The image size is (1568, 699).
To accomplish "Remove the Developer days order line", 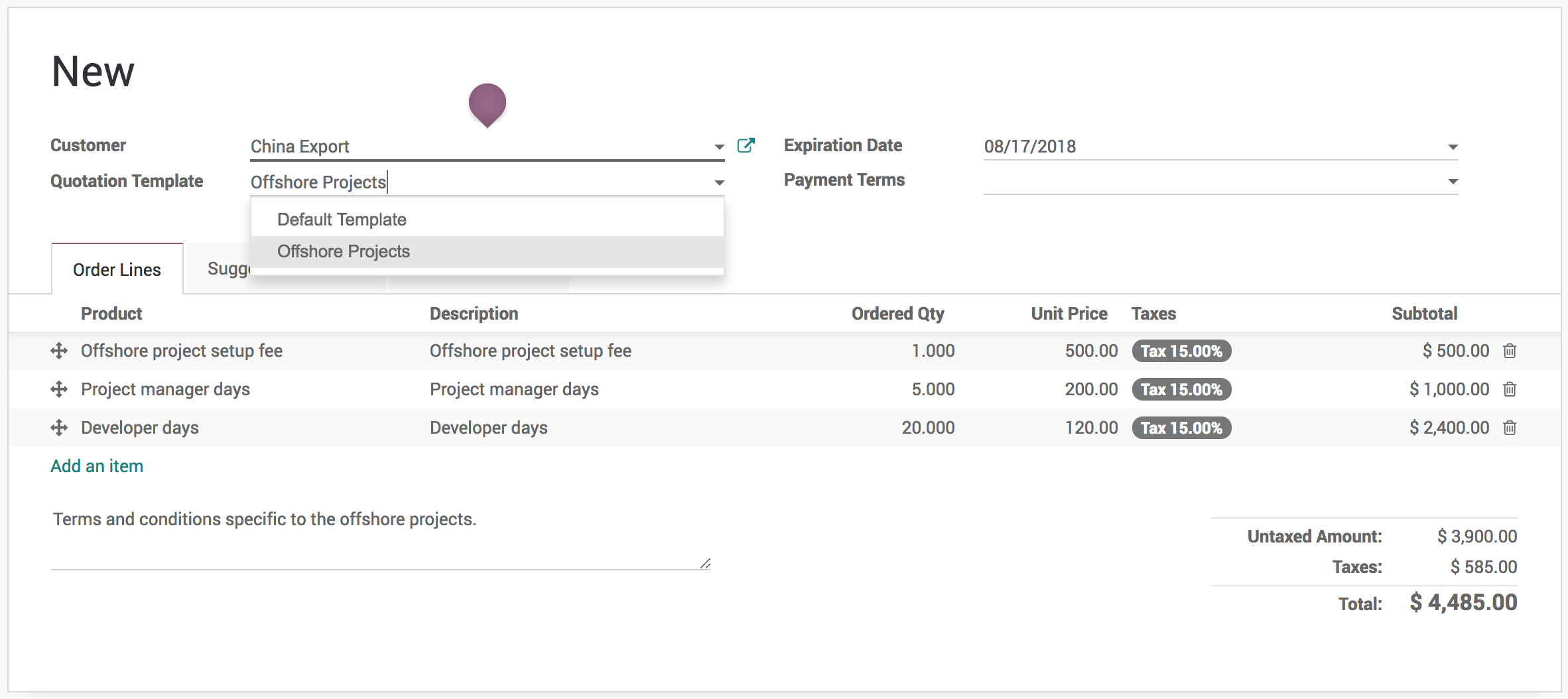I will coord(1510,428).
